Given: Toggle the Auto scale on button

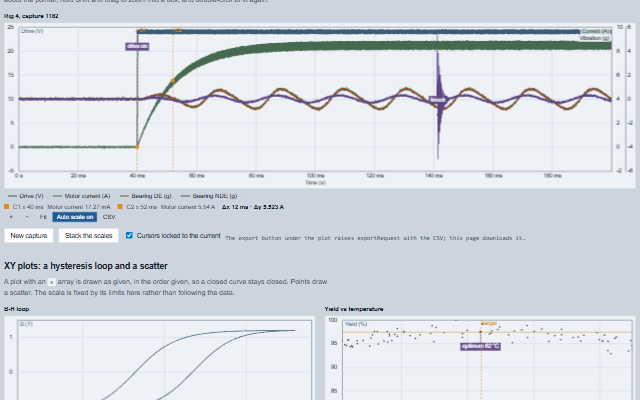Looking at the screenshot, I should pos(75,217).
